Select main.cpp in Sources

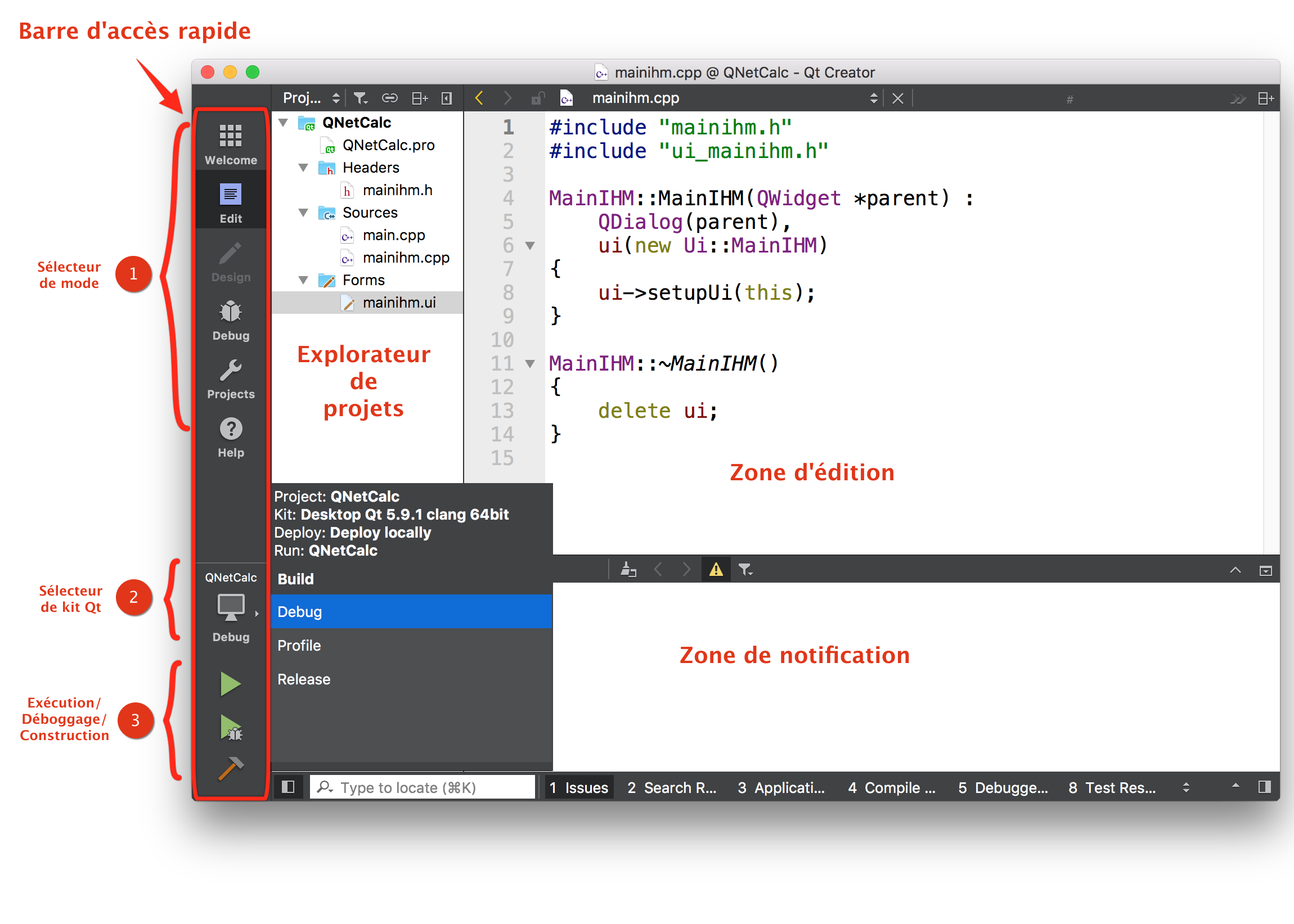pos(394,235)
